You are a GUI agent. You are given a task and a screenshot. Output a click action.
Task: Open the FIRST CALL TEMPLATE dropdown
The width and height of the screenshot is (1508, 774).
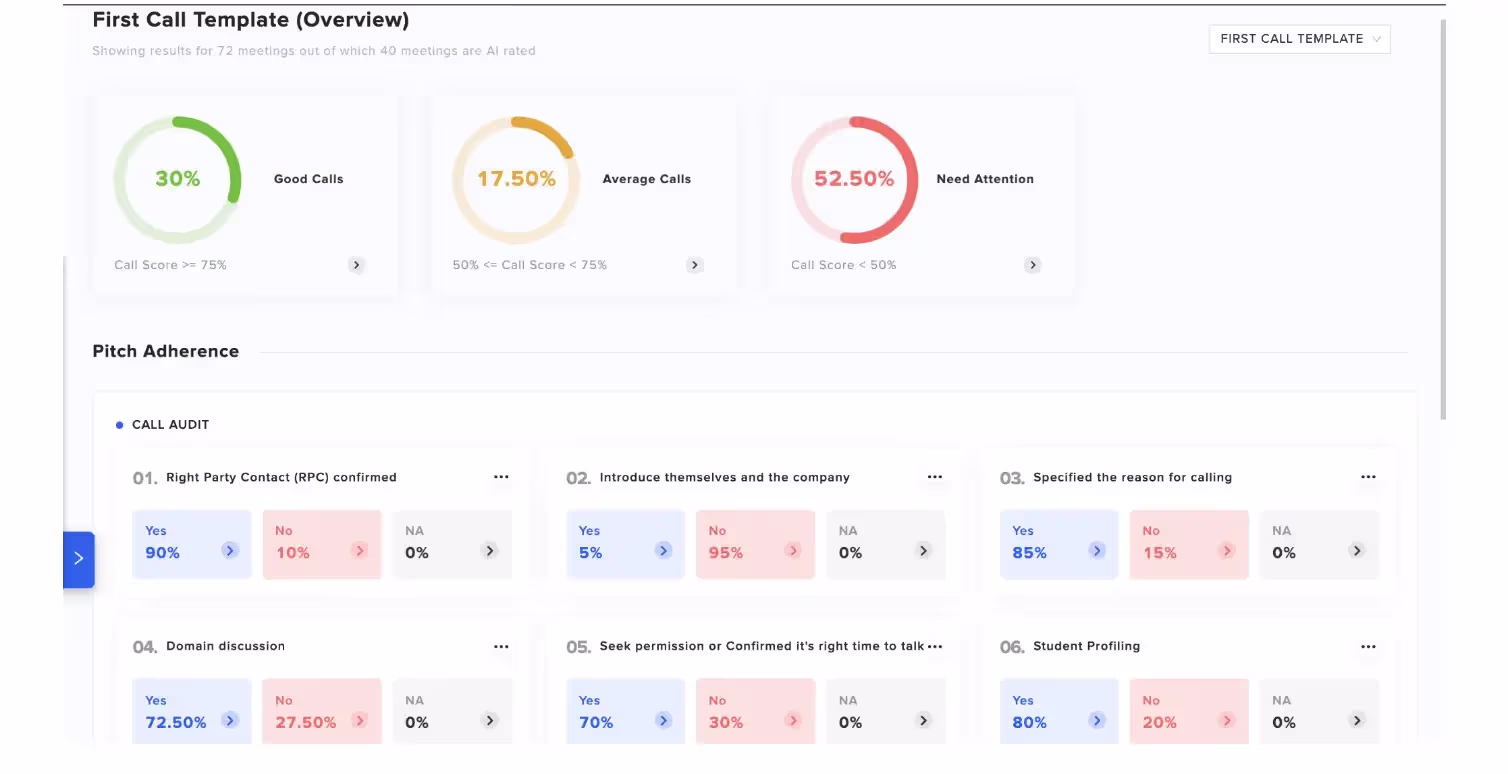click(1299, 39)
